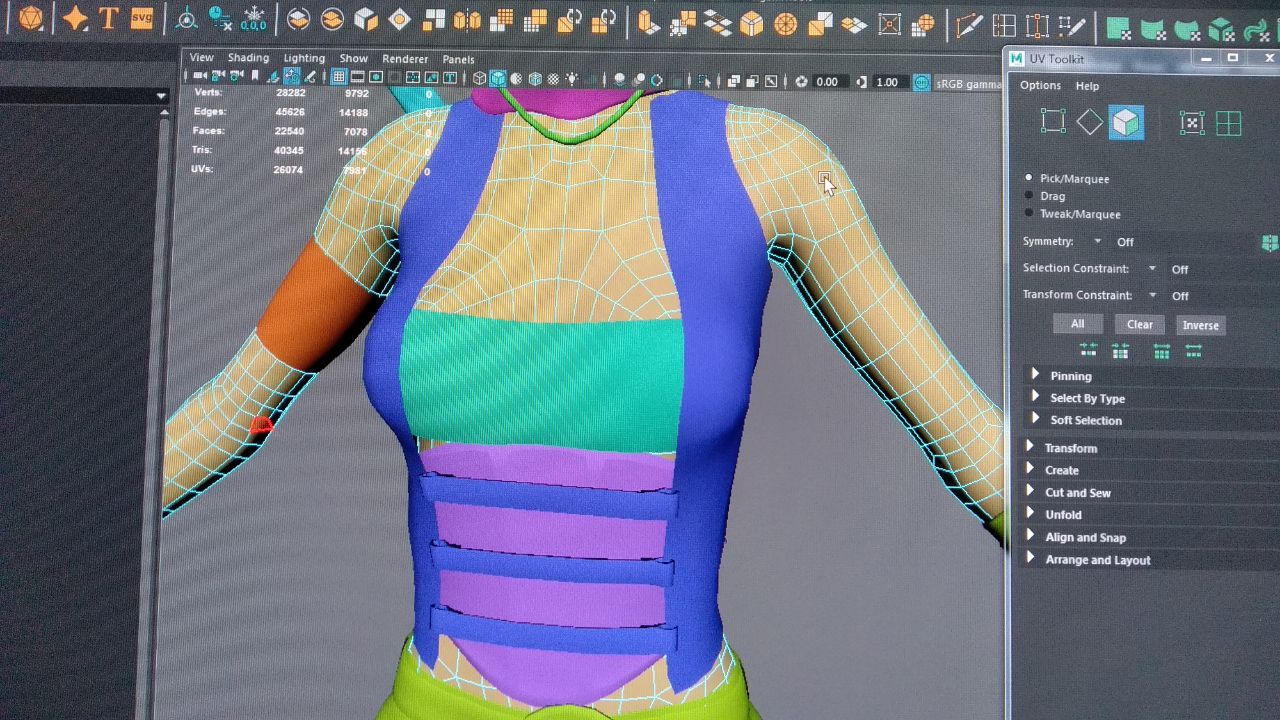This screenshot has width=1280, height=720.
Task: Toggle the Resolution Gate icon in panel toolbar
Action: (x=377, y=78)
